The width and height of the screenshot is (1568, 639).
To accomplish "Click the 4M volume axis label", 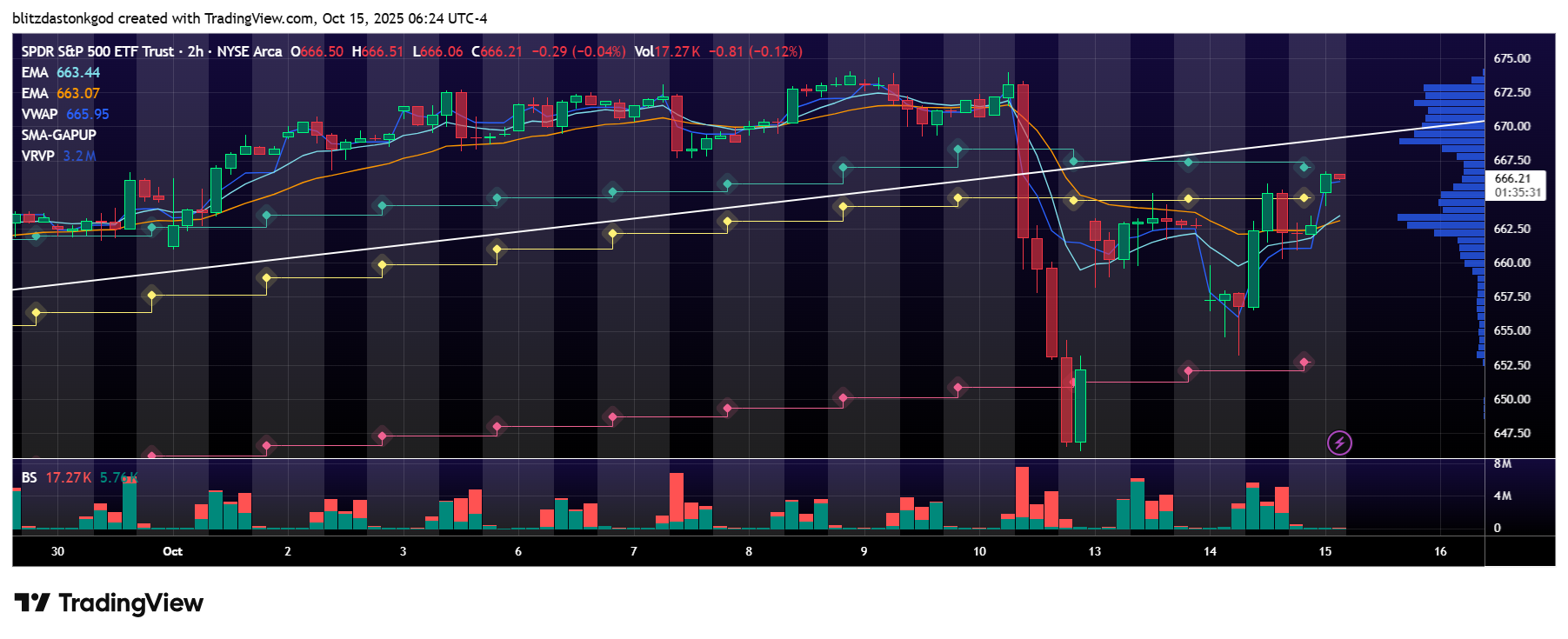I will [x=1503, y=496].
